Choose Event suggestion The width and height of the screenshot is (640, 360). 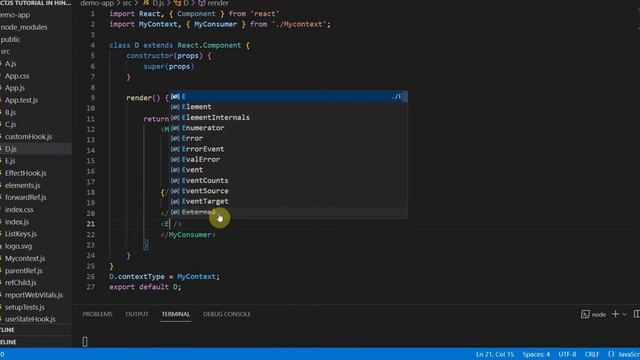[289, 170]
